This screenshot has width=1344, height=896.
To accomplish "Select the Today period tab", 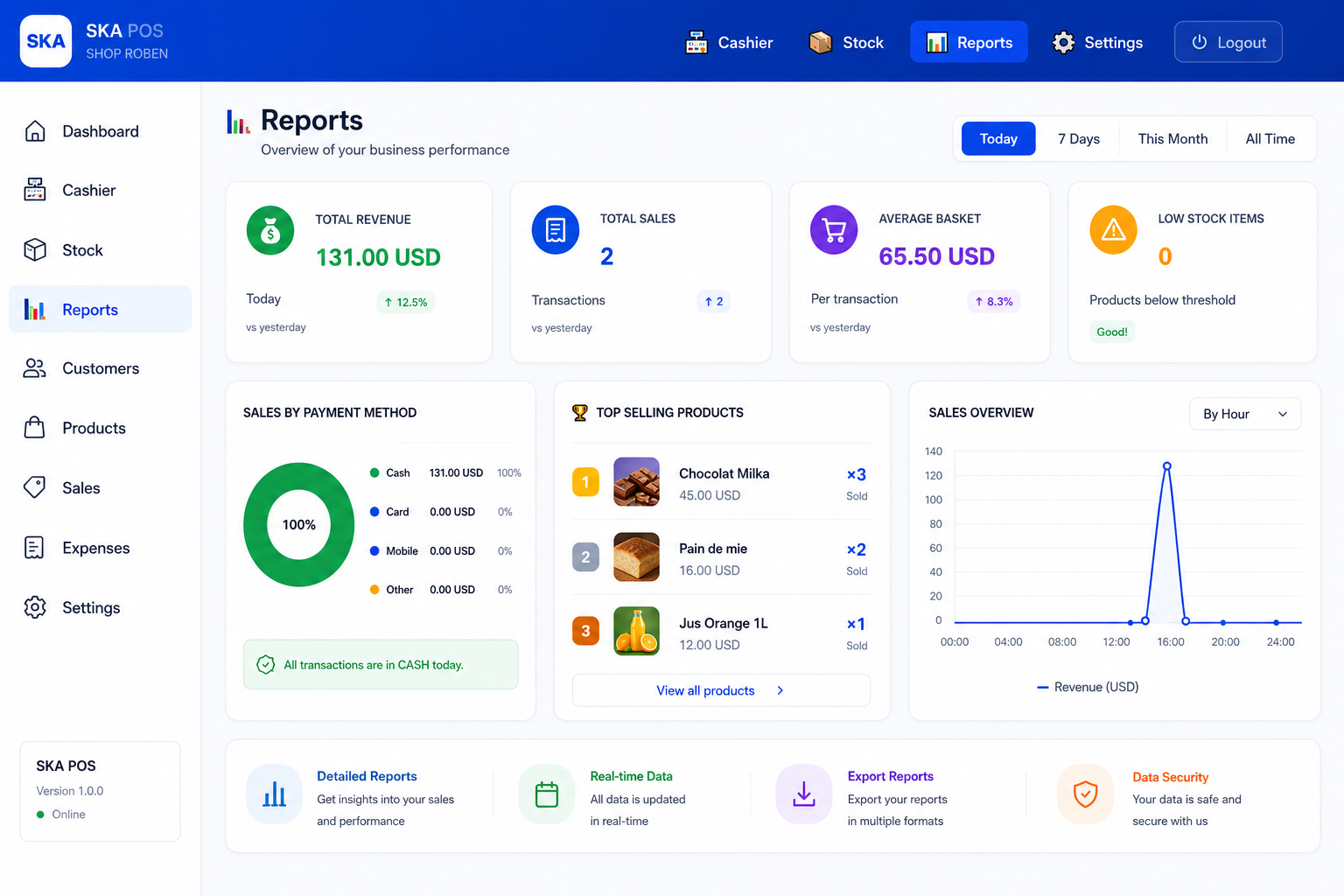I will pyautogui.click(x=998, y=138).
